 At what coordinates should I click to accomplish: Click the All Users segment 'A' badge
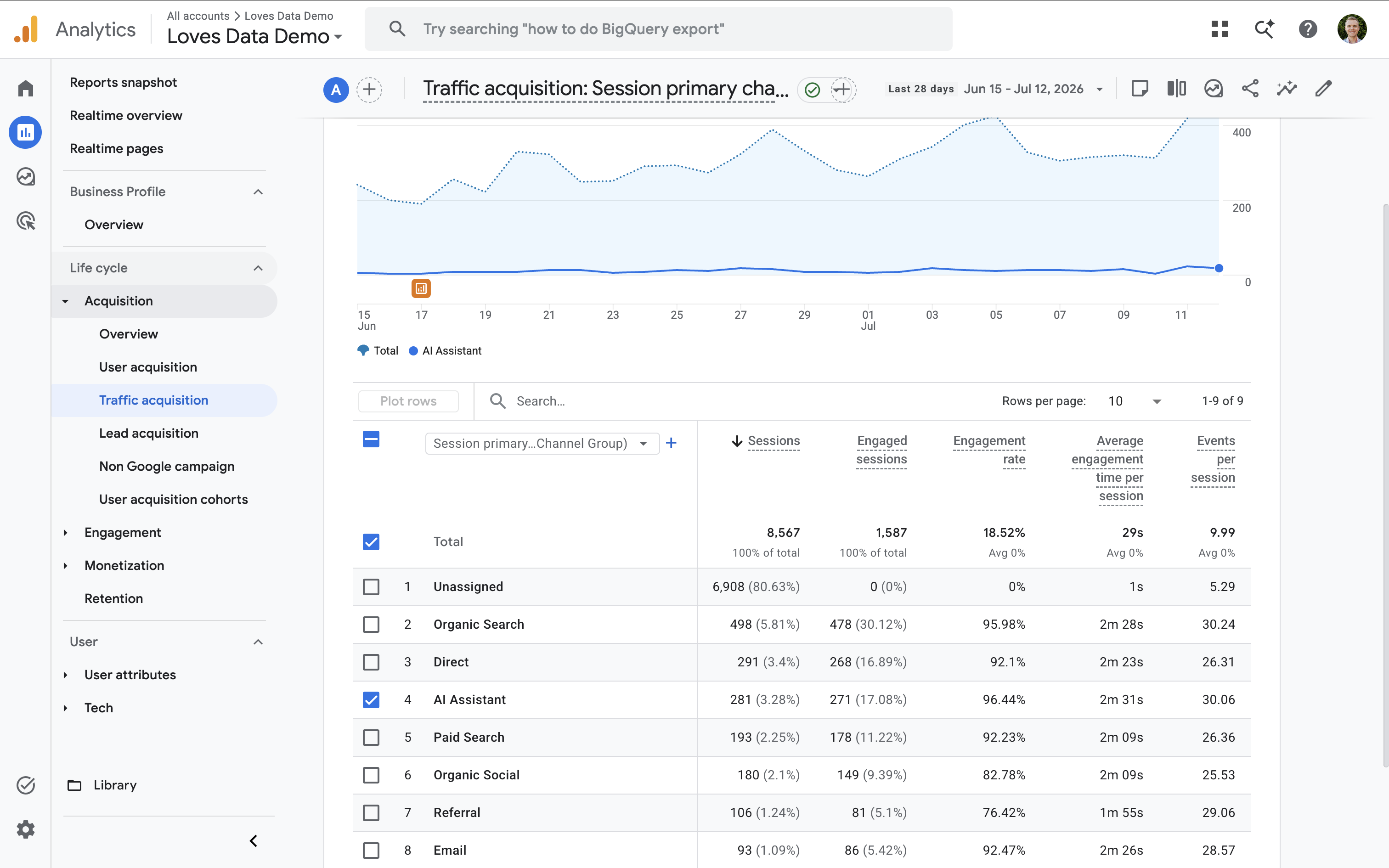336,90
